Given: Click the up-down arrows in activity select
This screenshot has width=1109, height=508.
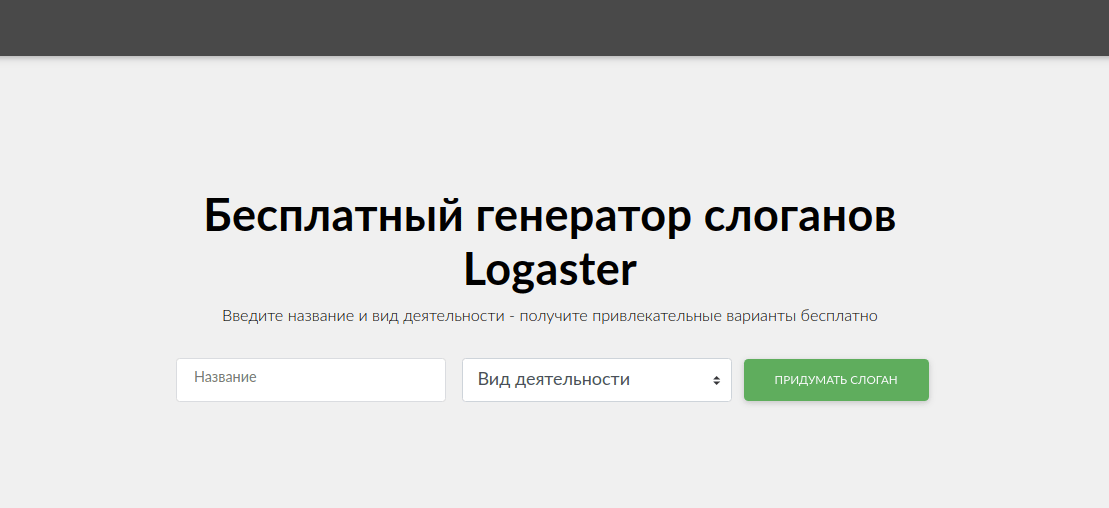Looking at the screenshot, I should 716,381.
